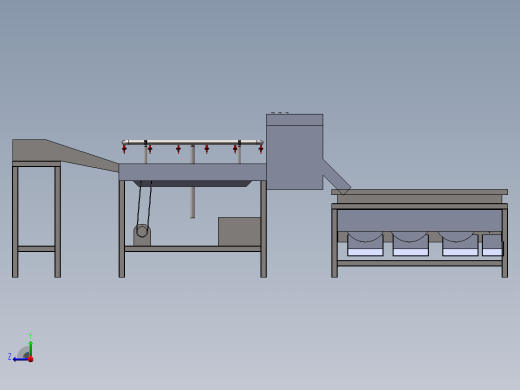Select the gray box on washing table's lower shelf

pyautogui.click(x=239, y=232)
